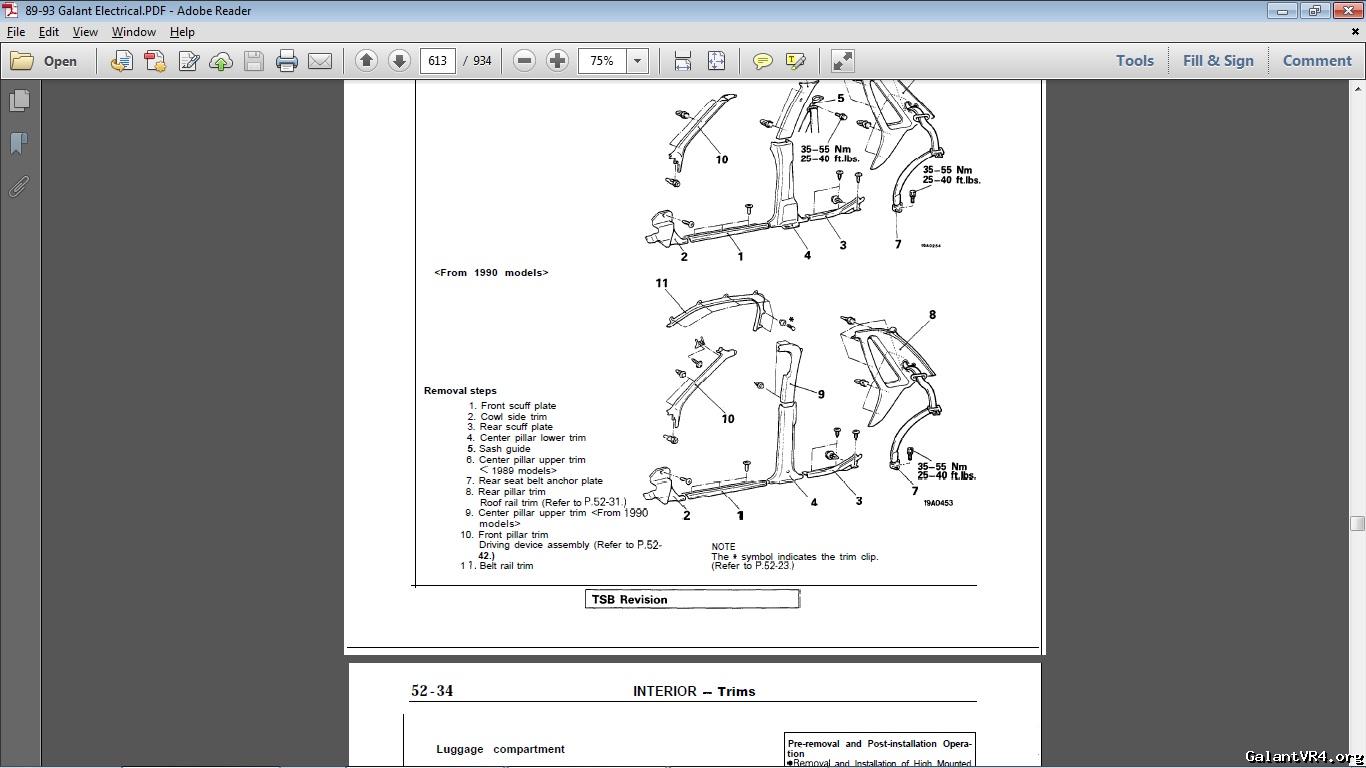Click the zoom out minus button
The image size is (1366, 768).
(524, 61)
